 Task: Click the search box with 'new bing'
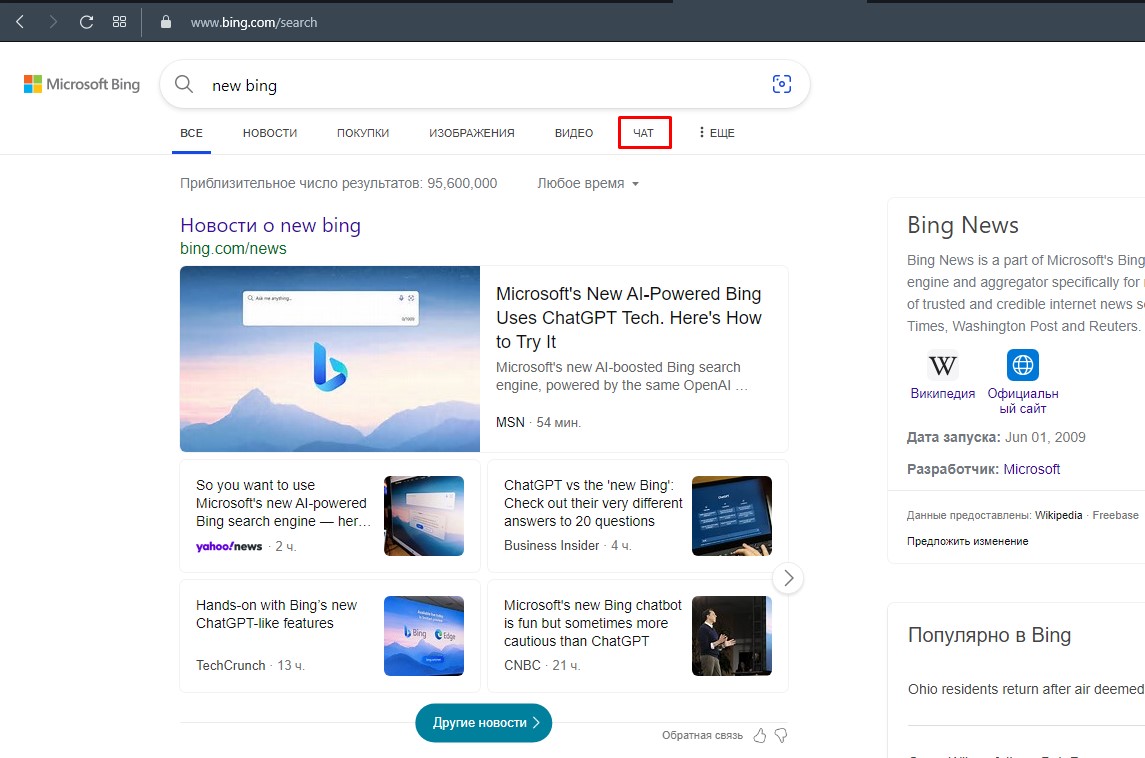[485, 85]
